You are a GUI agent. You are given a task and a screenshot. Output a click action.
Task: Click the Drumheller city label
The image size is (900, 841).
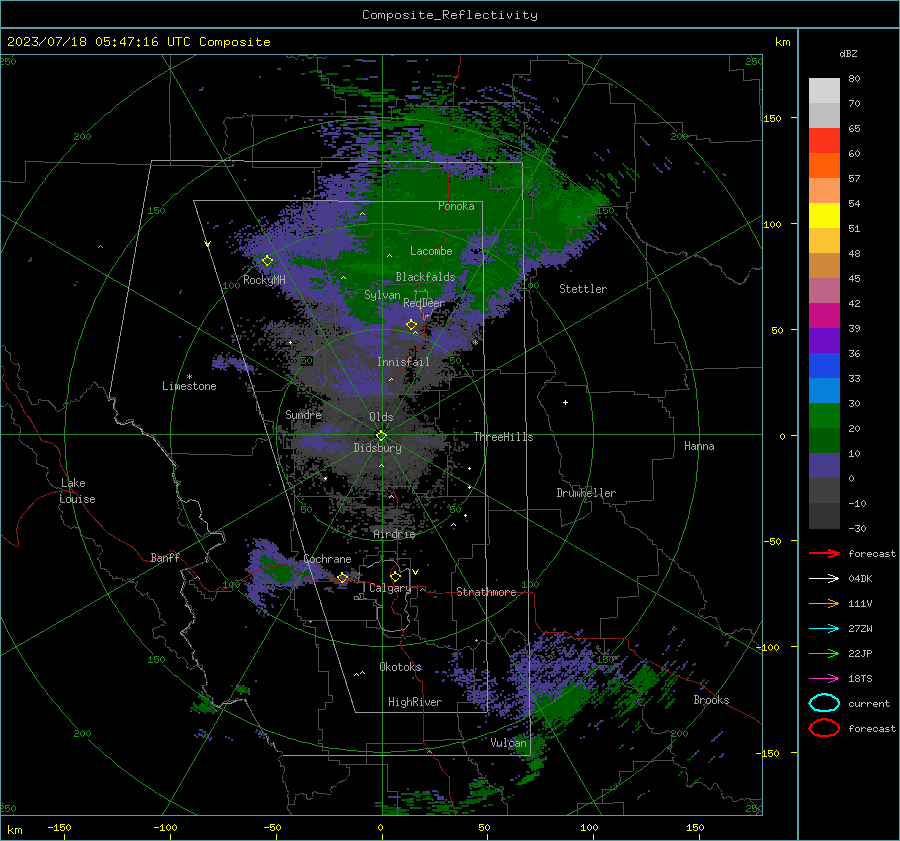(x=586, y=493)
